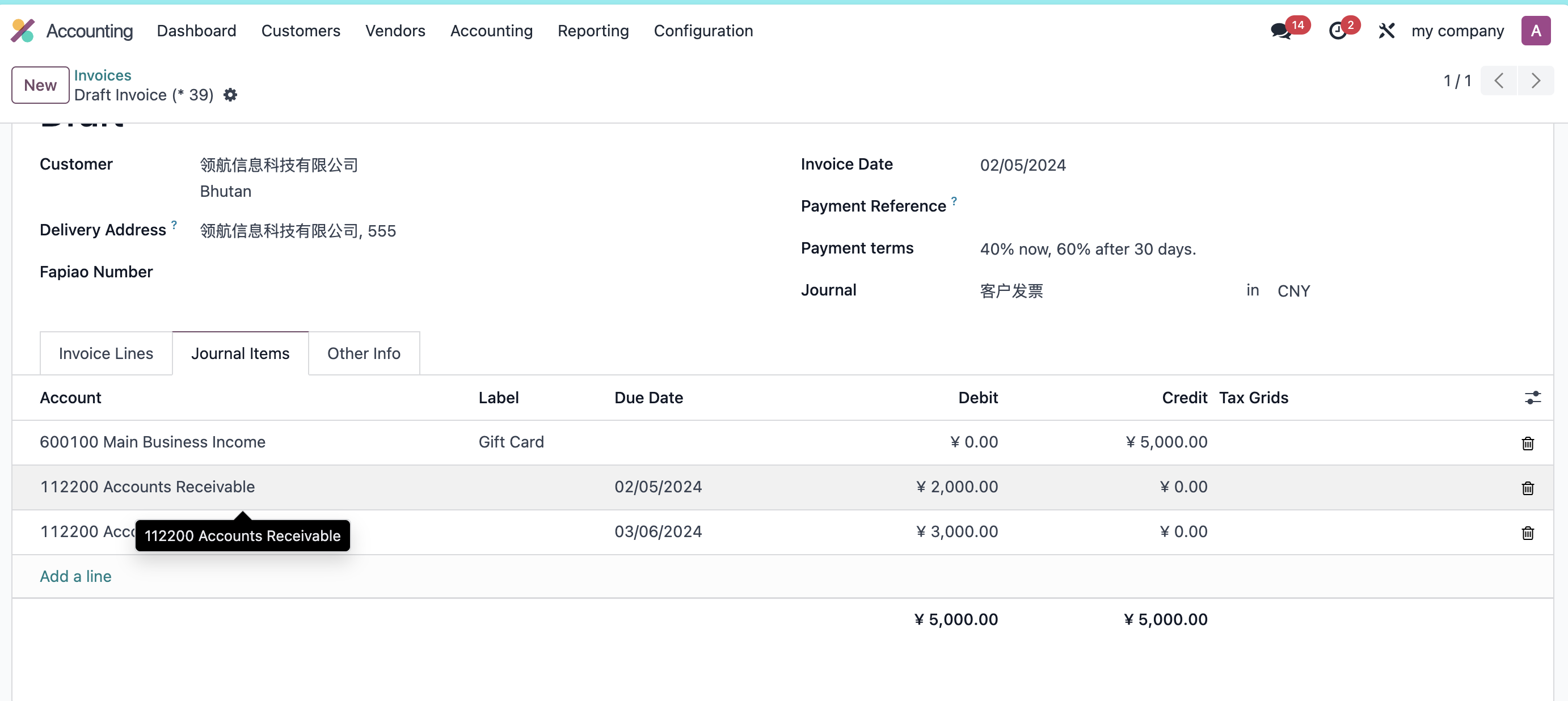Delete the 02/05/2024 Accounts Receivable line
1568x701 pixels.
1527,488
